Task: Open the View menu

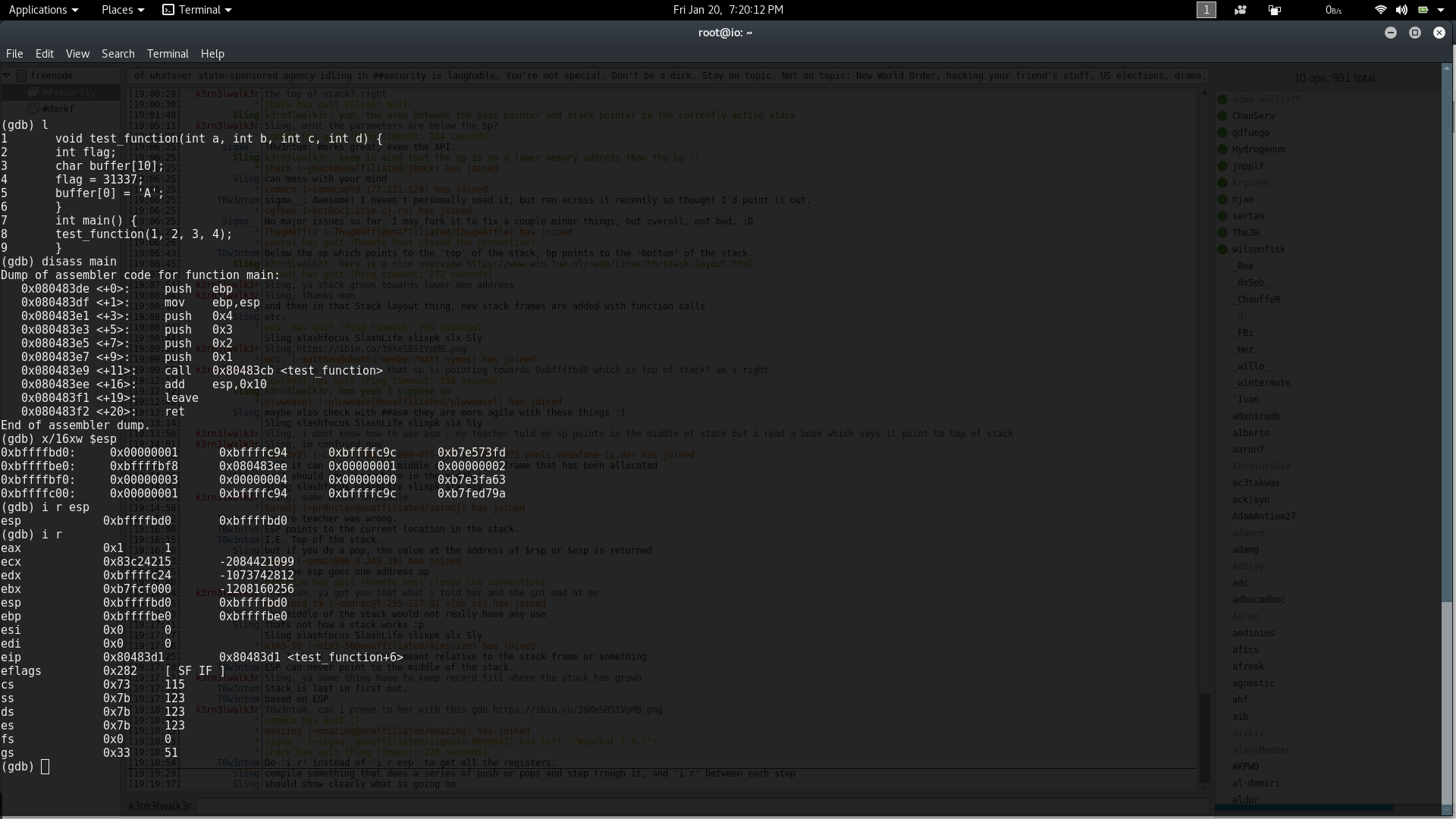Action: (x=77, y=54)
